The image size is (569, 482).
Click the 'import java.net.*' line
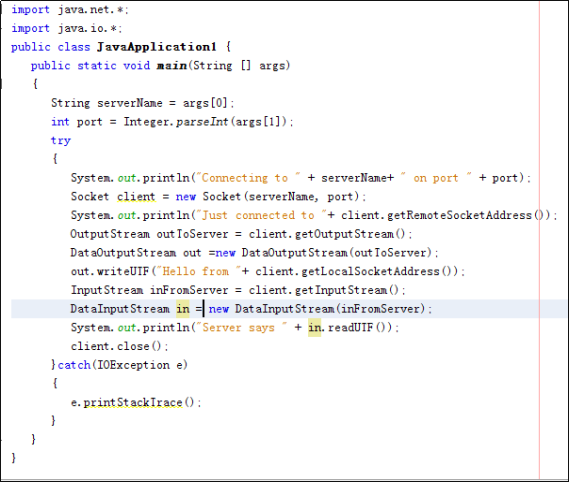coord(70,10)
